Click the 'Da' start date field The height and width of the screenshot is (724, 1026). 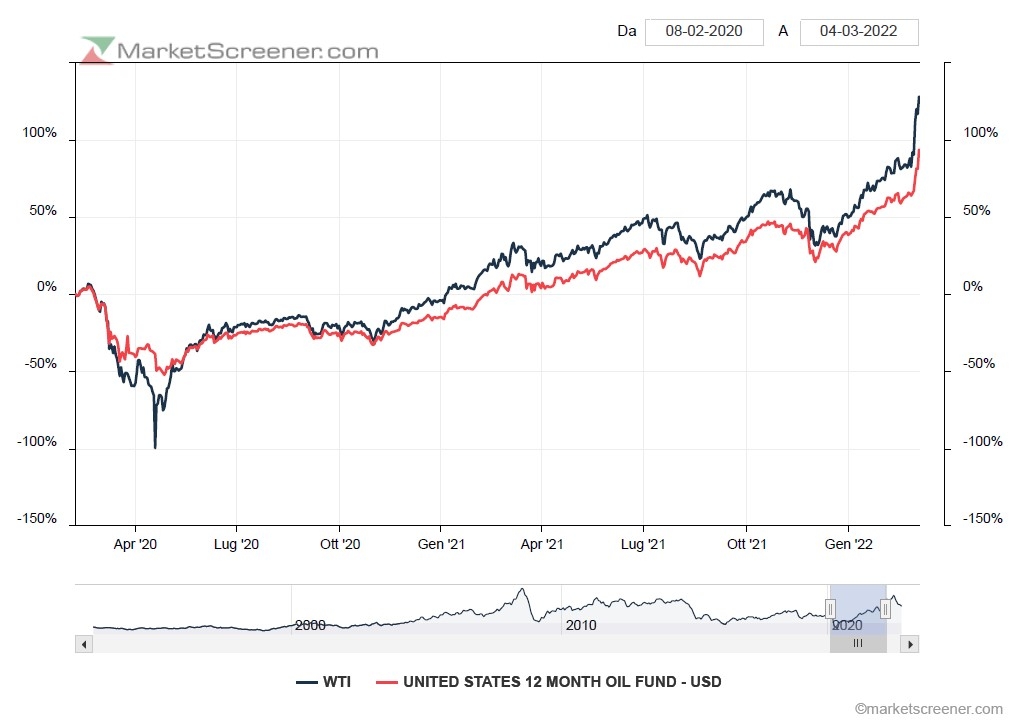pos(704,31)
